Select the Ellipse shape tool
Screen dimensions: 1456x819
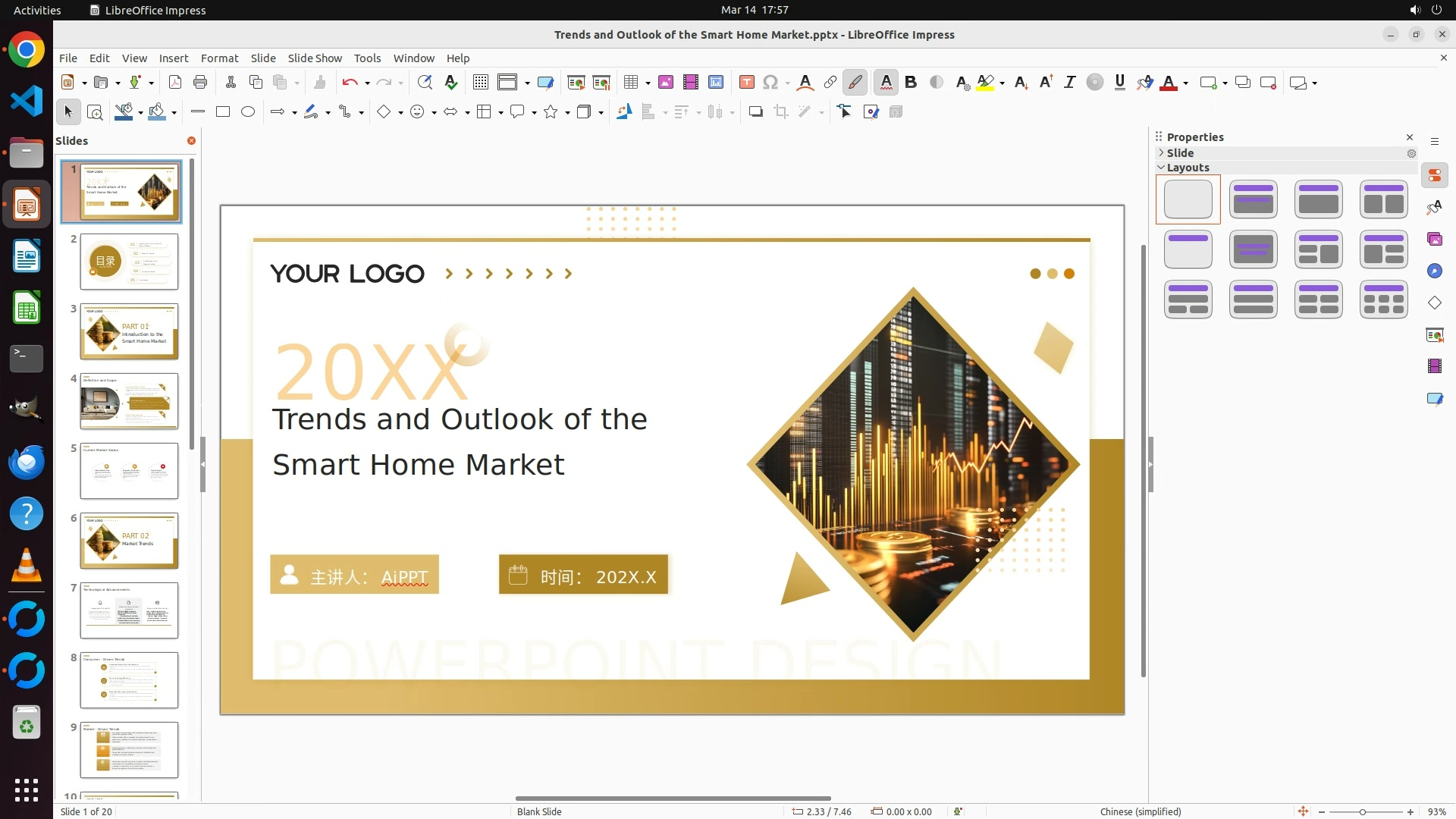(x=248, y=112)
